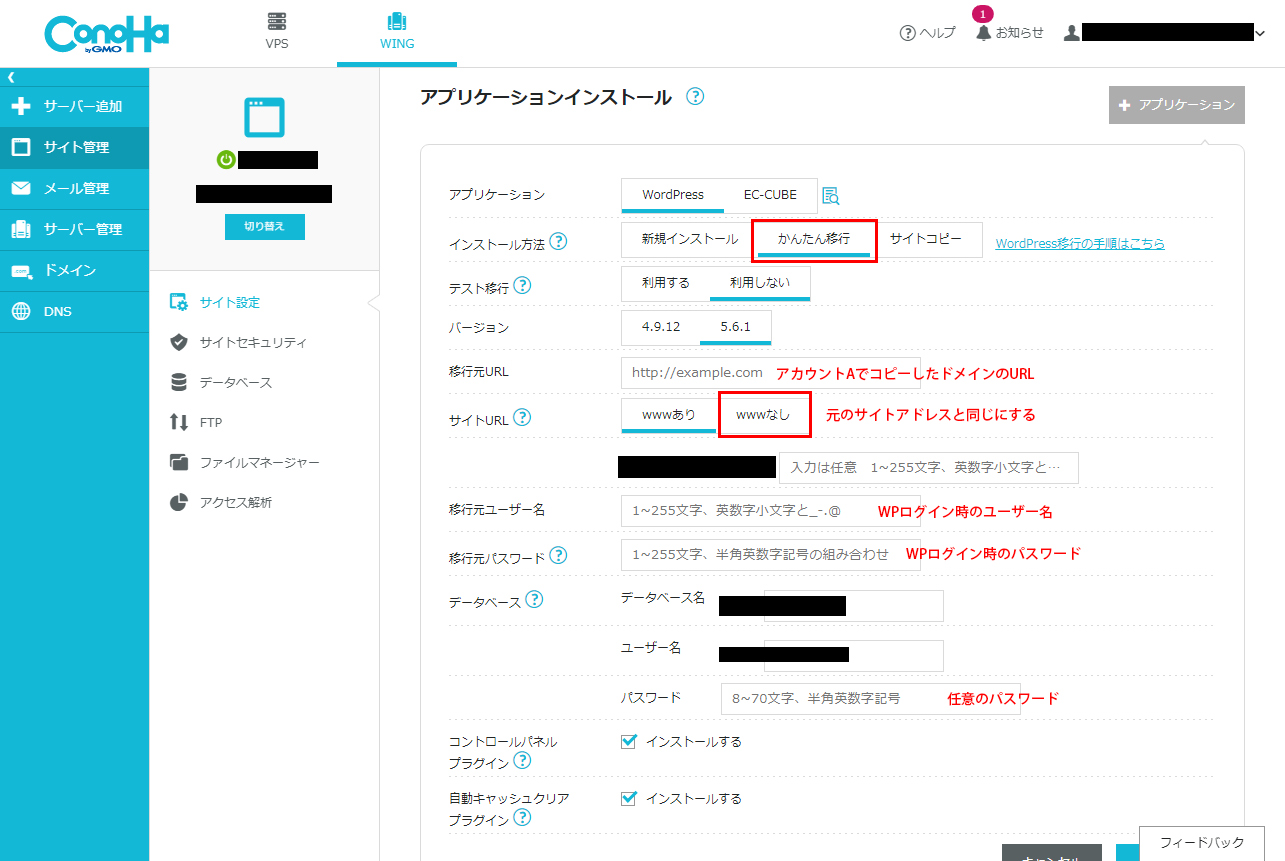Open サーバー管理 in the sidebar

coord(74,229)
